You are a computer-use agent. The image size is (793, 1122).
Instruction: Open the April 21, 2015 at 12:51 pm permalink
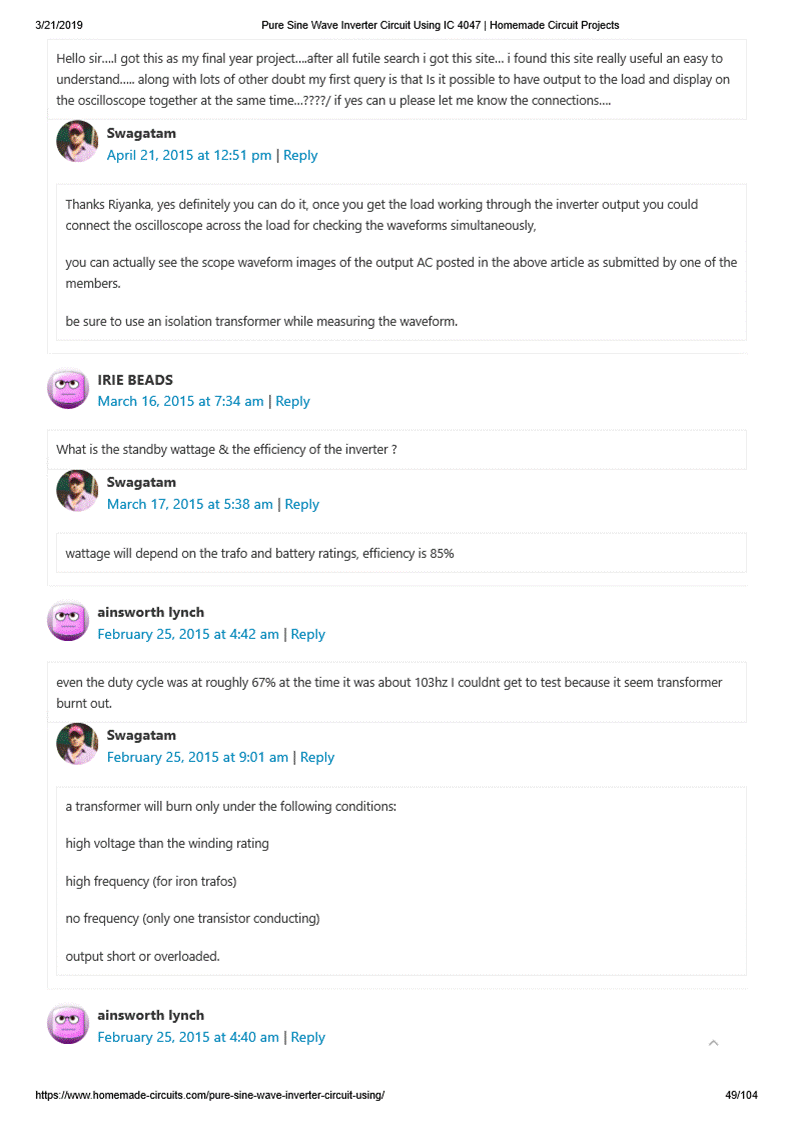tap(189, 155)
